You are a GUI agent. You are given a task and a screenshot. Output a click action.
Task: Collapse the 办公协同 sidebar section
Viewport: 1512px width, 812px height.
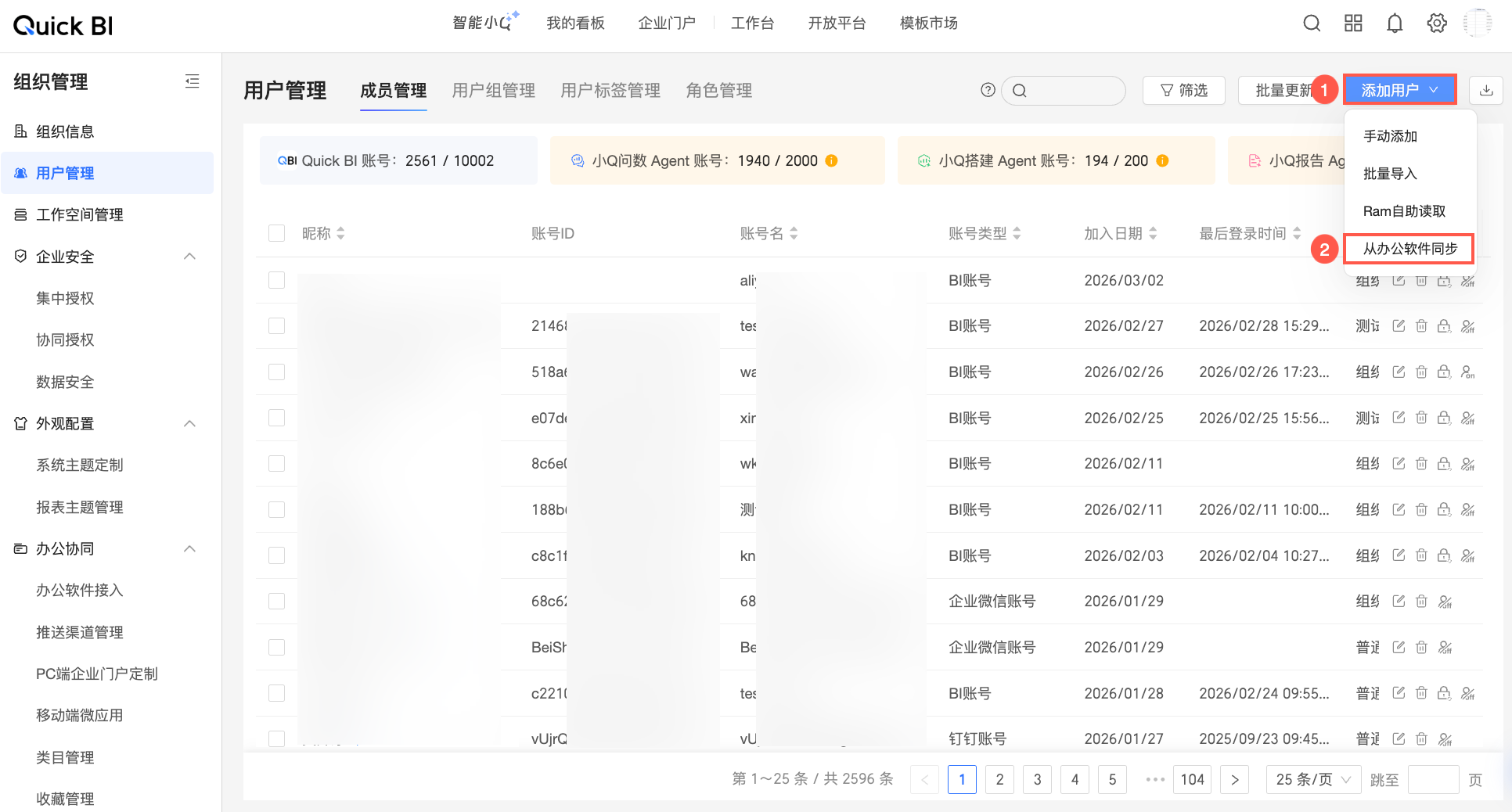(189, 548)
